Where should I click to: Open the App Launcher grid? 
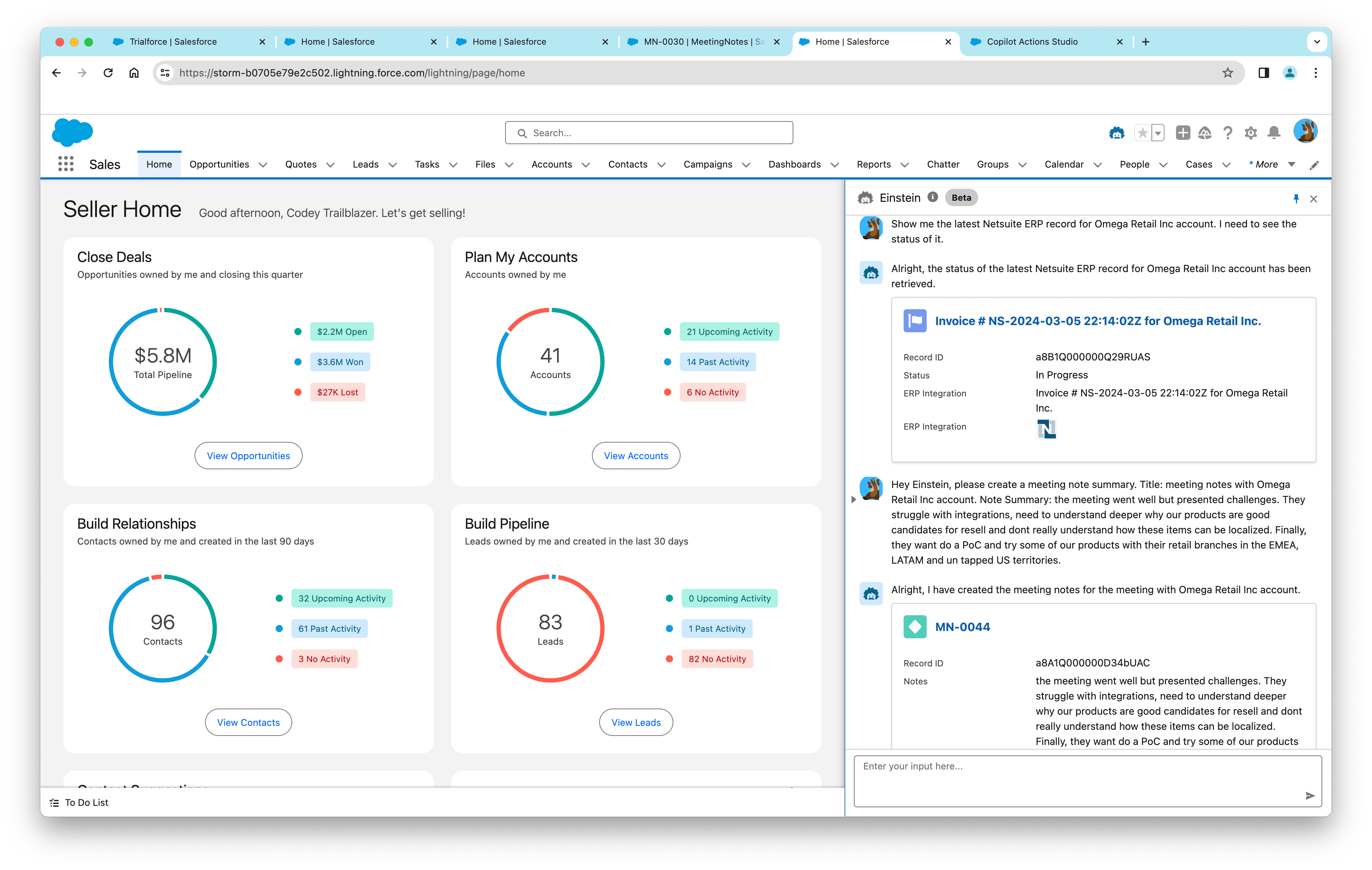click(66, 164)
